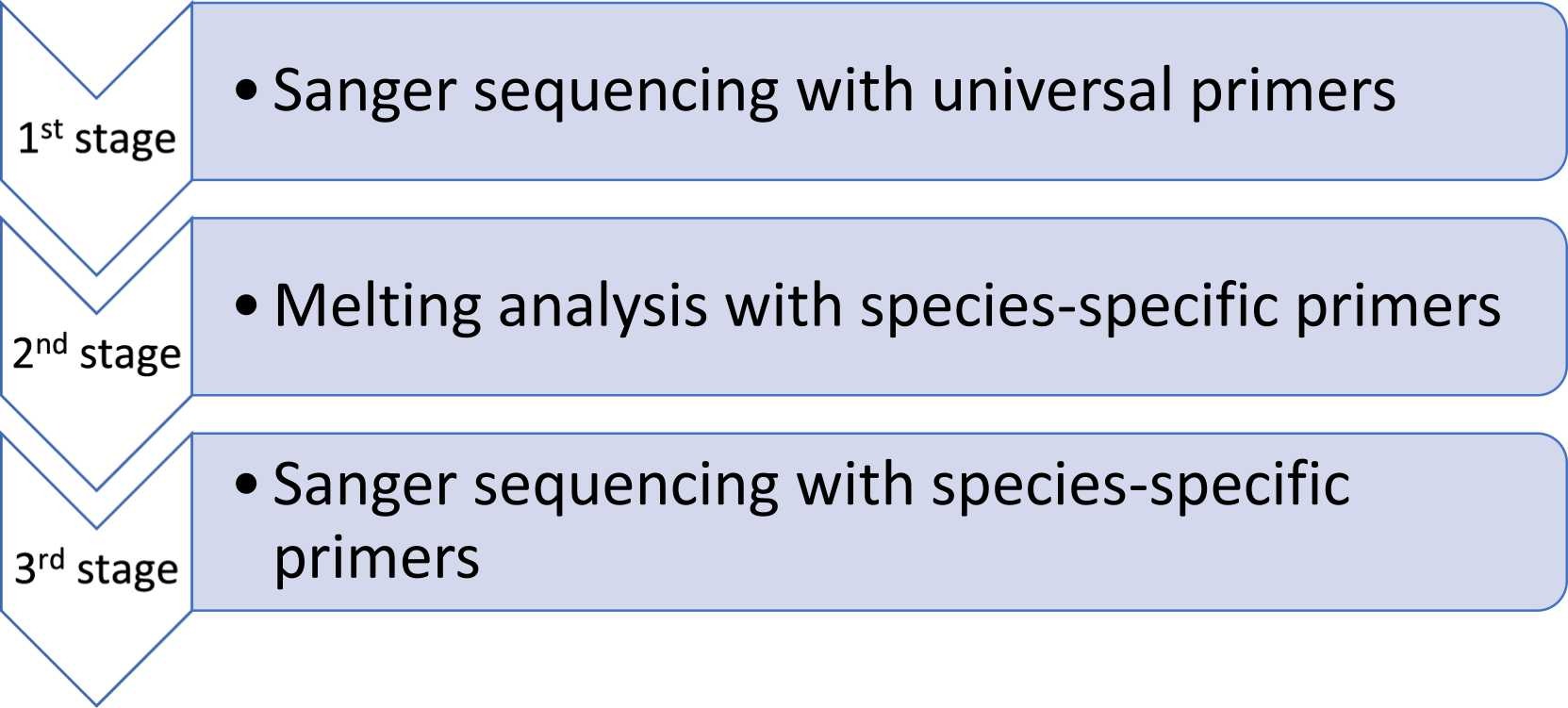The width and height of the screenshot is (1568, 708).
Task: Select the "3rd stage" label text
Action: coord(97,568)
